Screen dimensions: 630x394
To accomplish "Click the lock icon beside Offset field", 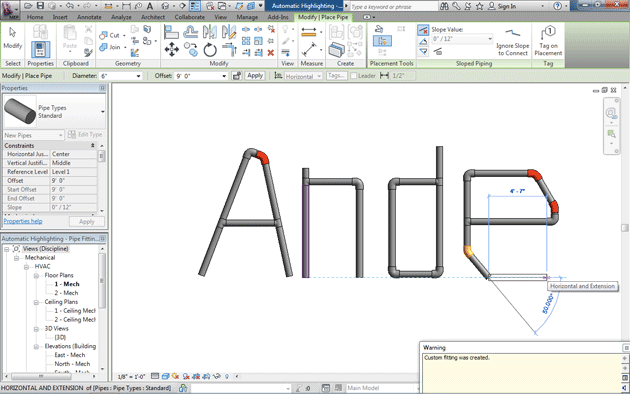I will [x=237, y=76].
